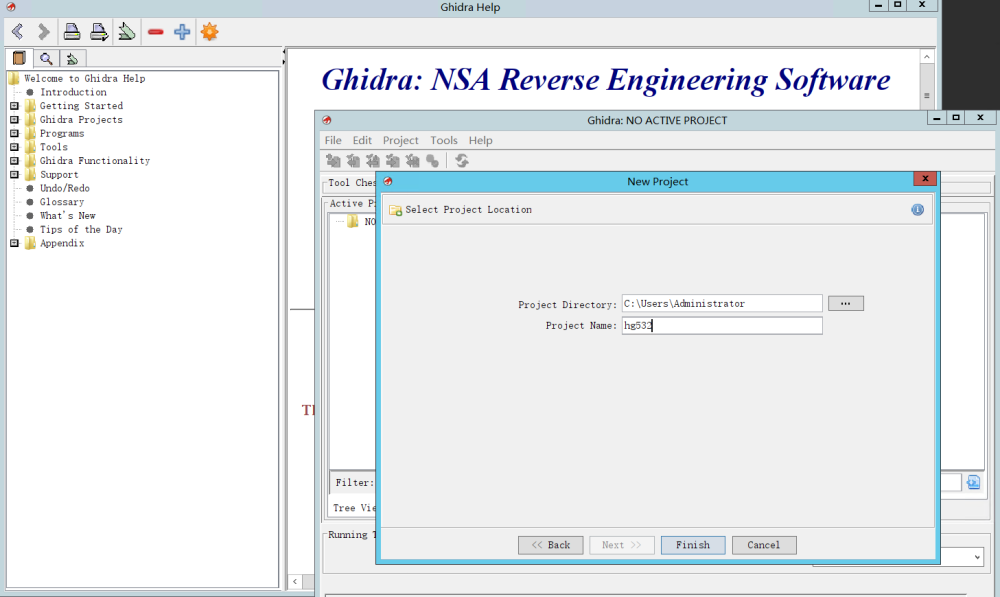
Task: Click the filter options icon beside Filter field
Action: pyautogui.click(x=973, y=482)
